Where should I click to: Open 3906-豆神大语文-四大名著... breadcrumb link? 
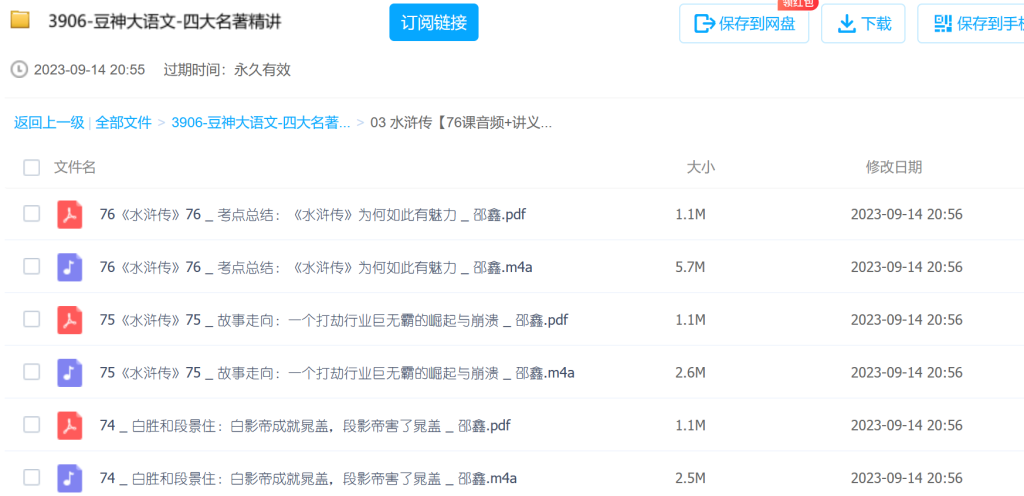261,122
